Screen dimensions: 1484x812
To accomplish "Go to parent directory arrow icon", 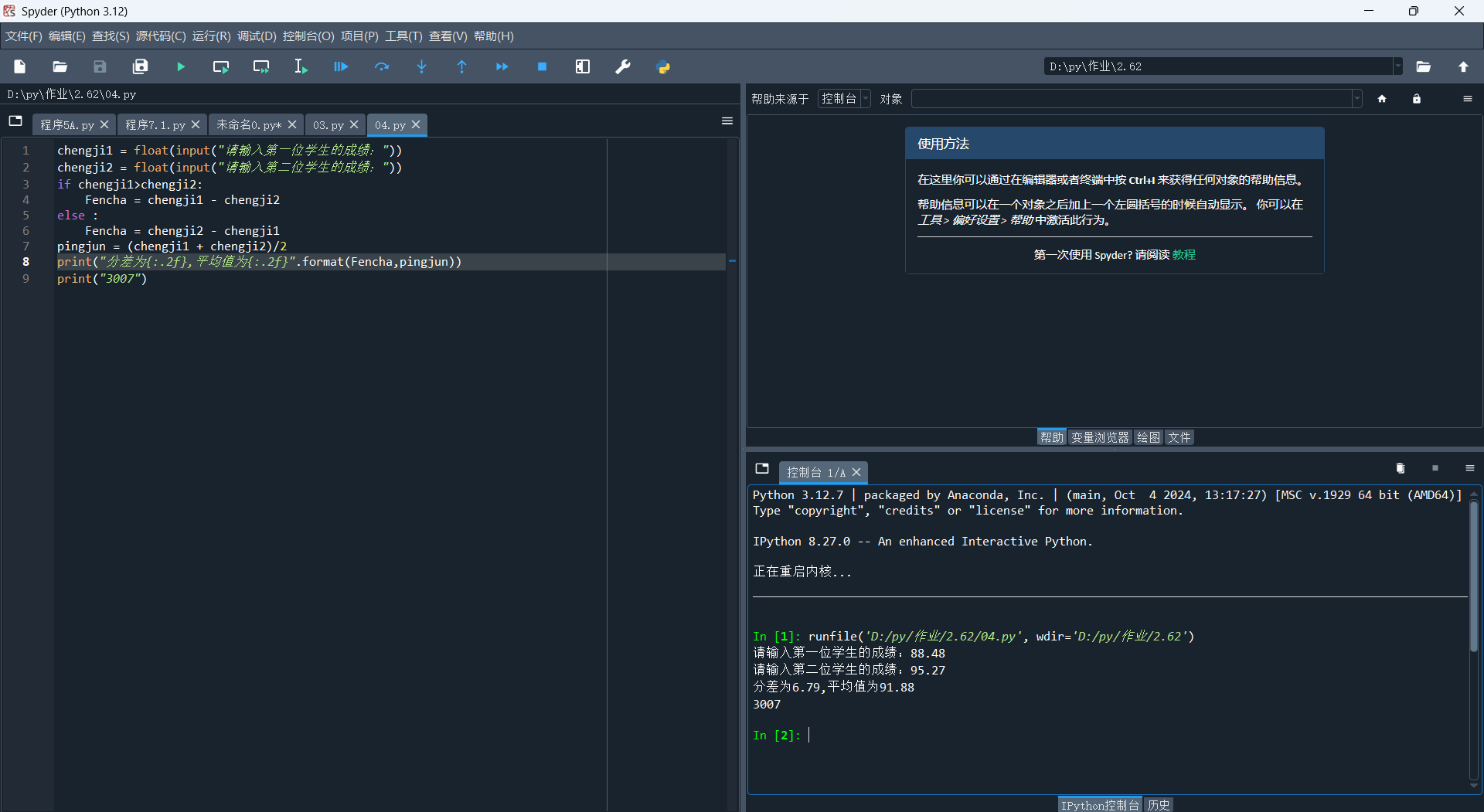I will (1464, 67).
